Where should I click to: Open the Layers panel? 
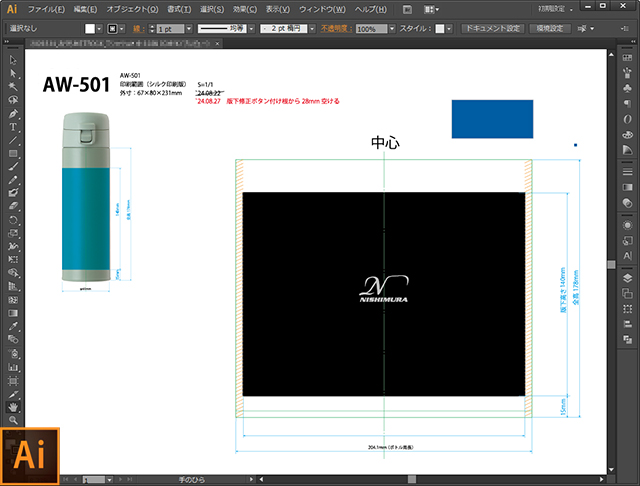[627, 278]
